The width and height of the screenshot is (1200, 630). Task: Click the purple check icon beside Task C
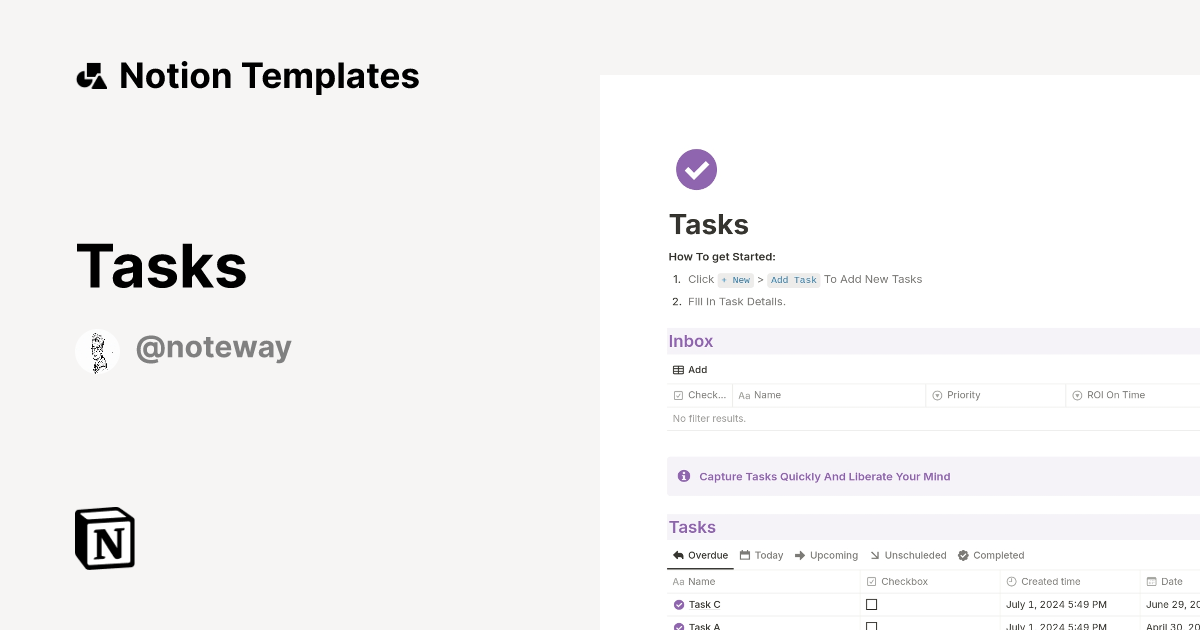tap(679, 604)
